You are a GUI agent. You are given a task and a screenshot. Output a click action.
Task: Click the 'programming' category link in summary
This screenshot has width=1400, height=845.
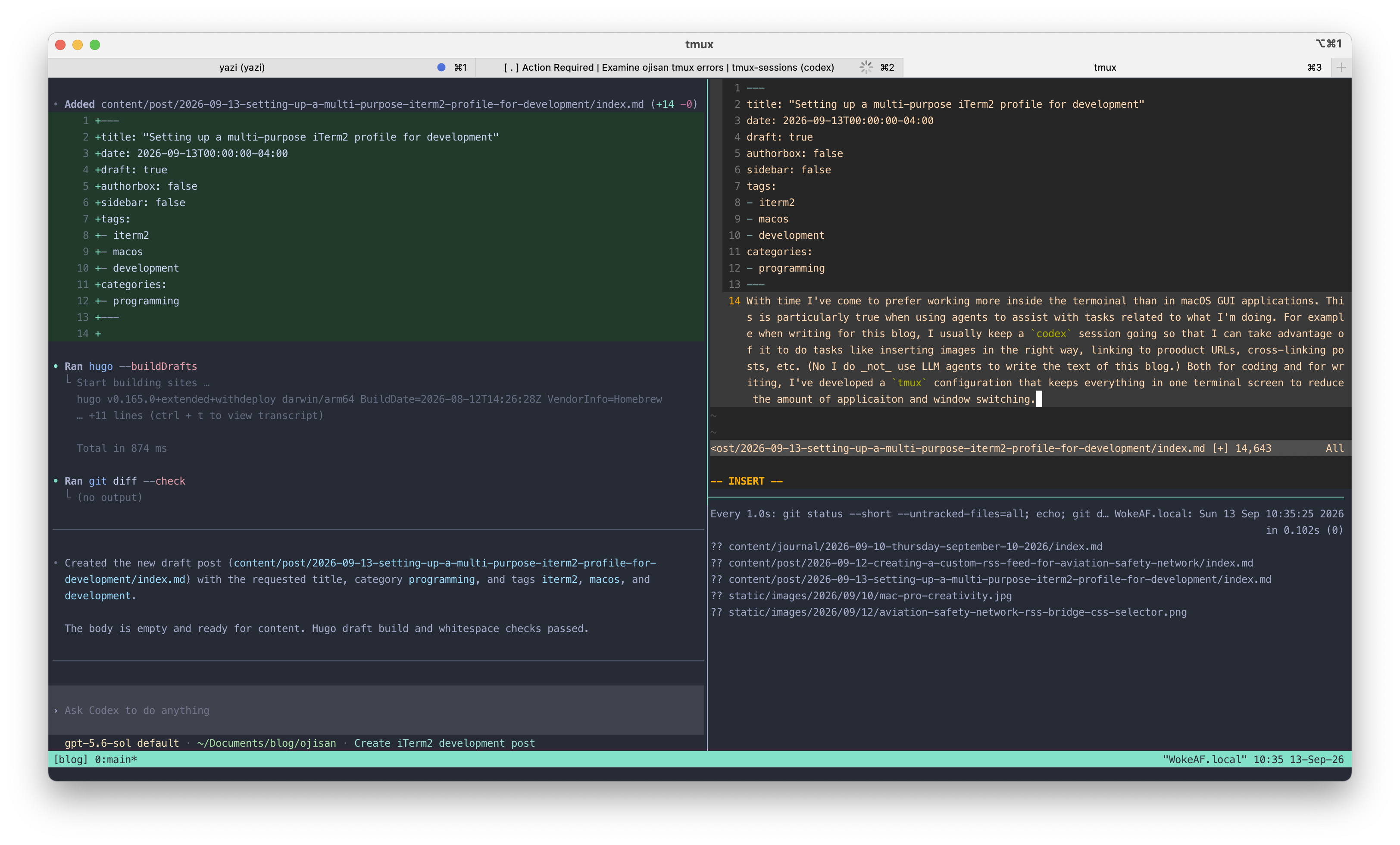point(441,579)
